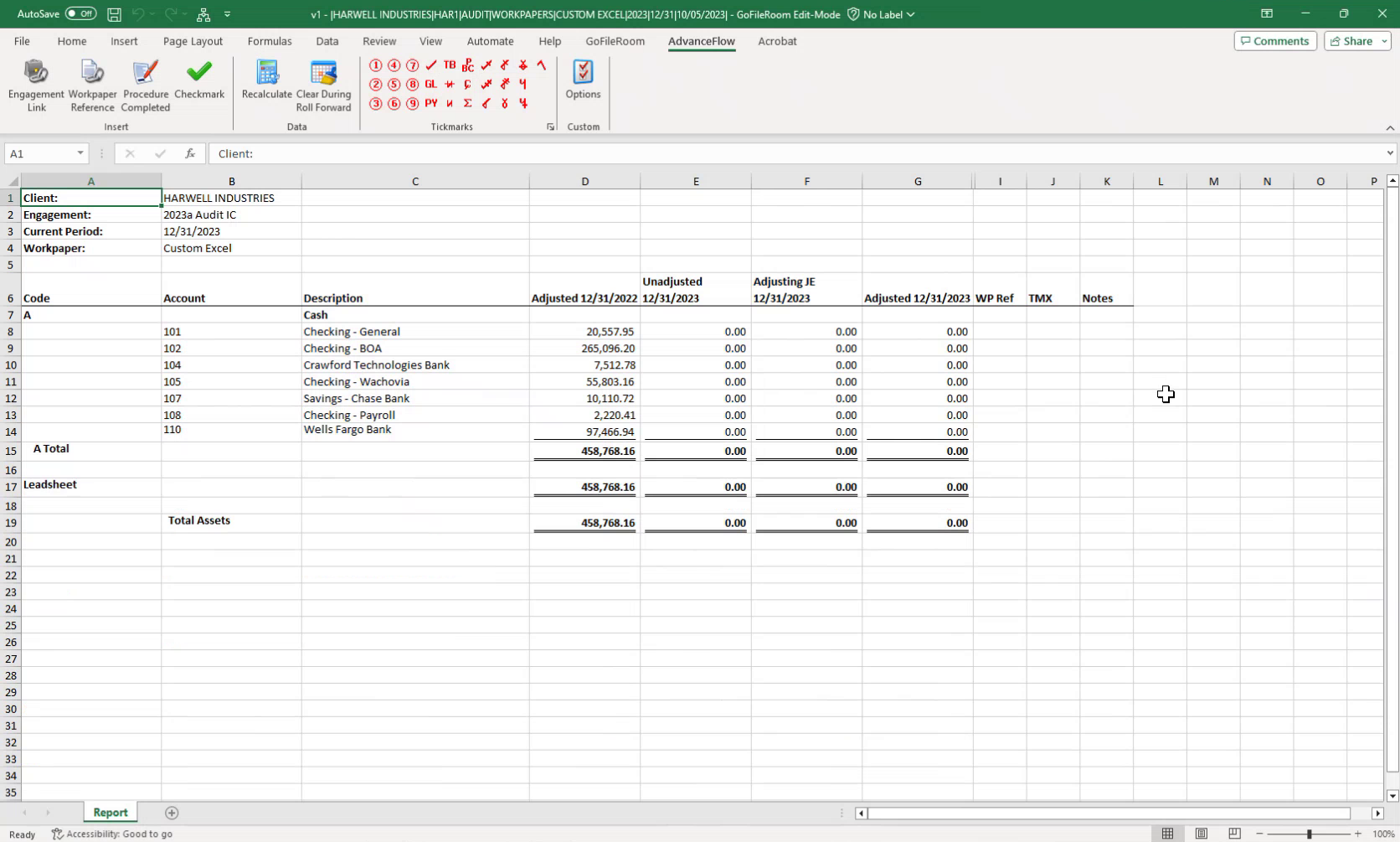Add a new sheet with the plus button
Image resolution: width=1400 pixels, height=842 pixels.
172,813
